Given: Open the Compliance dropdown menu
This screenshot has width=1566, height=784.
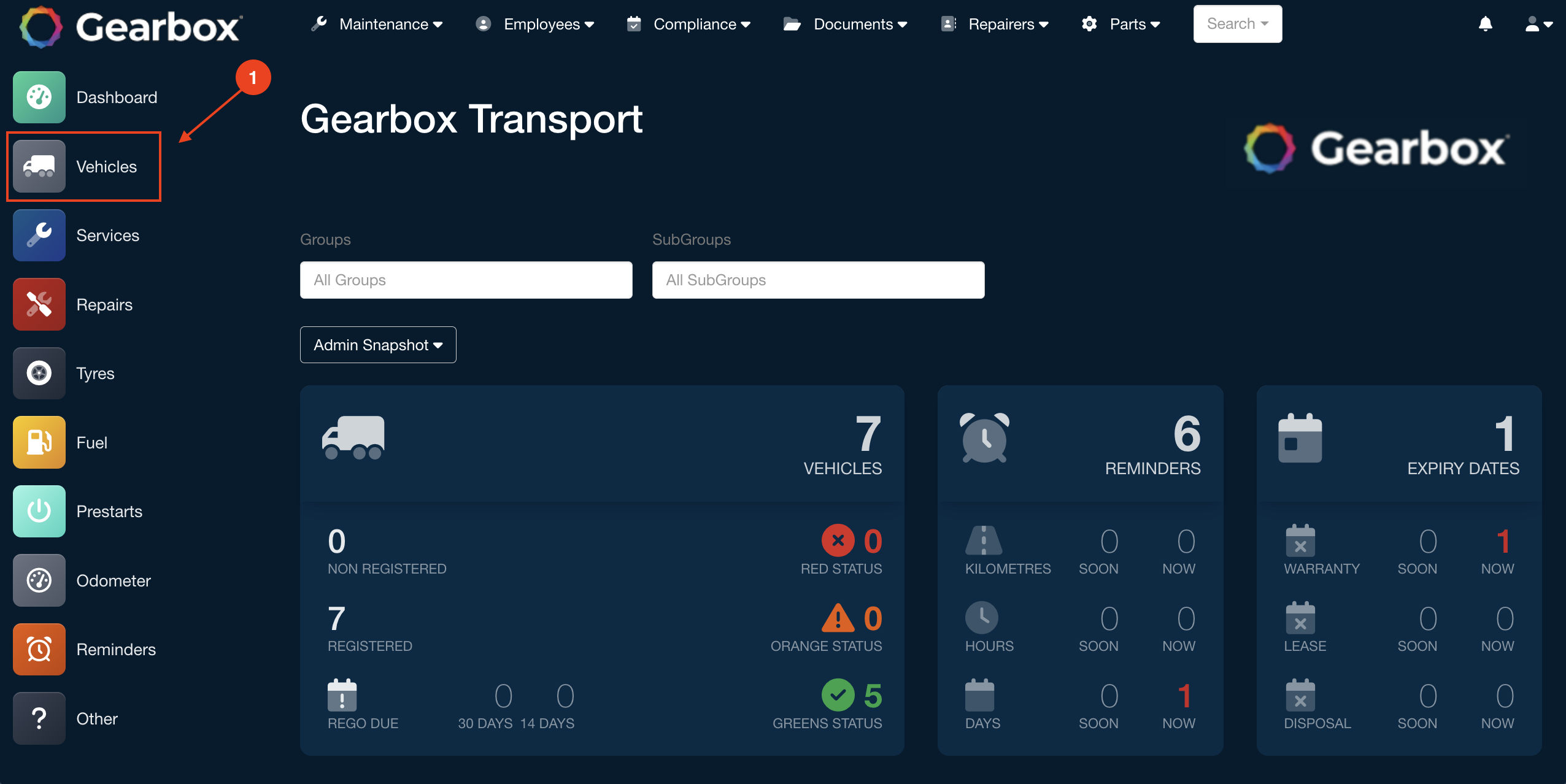Looking at the screenshot, I should coord(688,24).
